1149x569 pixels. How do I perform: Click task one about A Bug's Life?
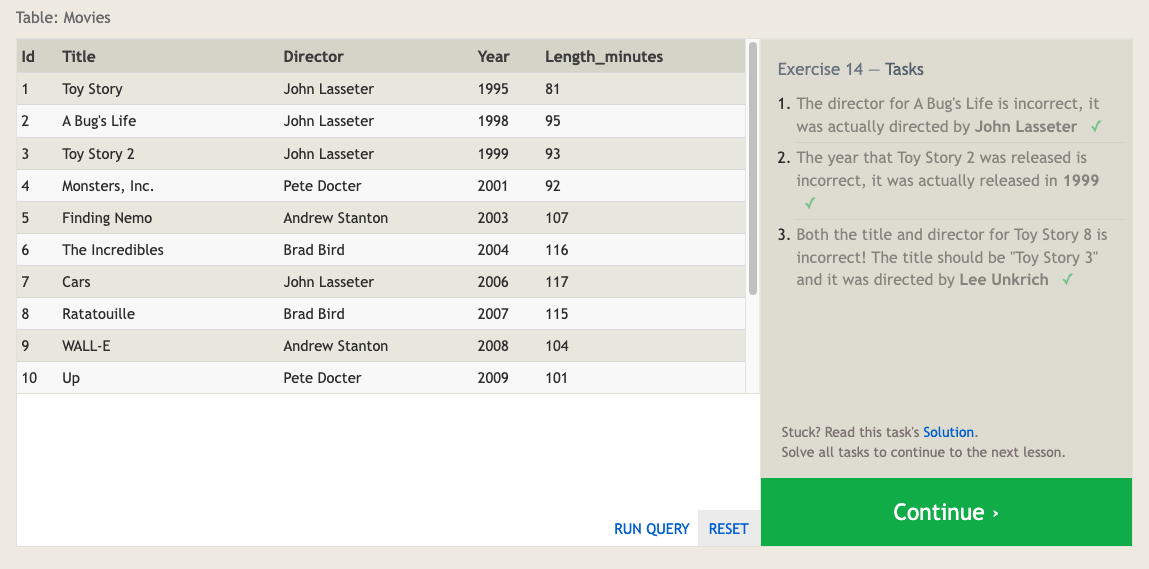click(x=947, y=115)
